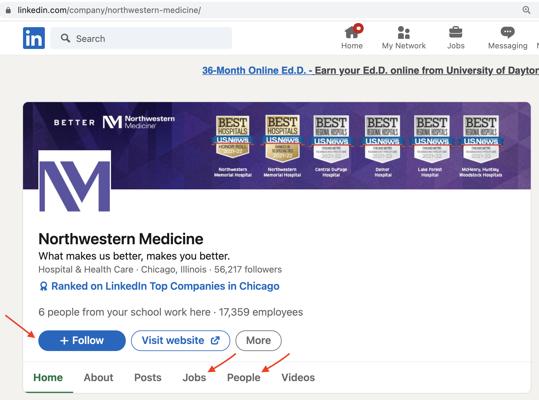Click the search magnifier icon
This screenshot has width=539, height=400.
tap(65, 38)
